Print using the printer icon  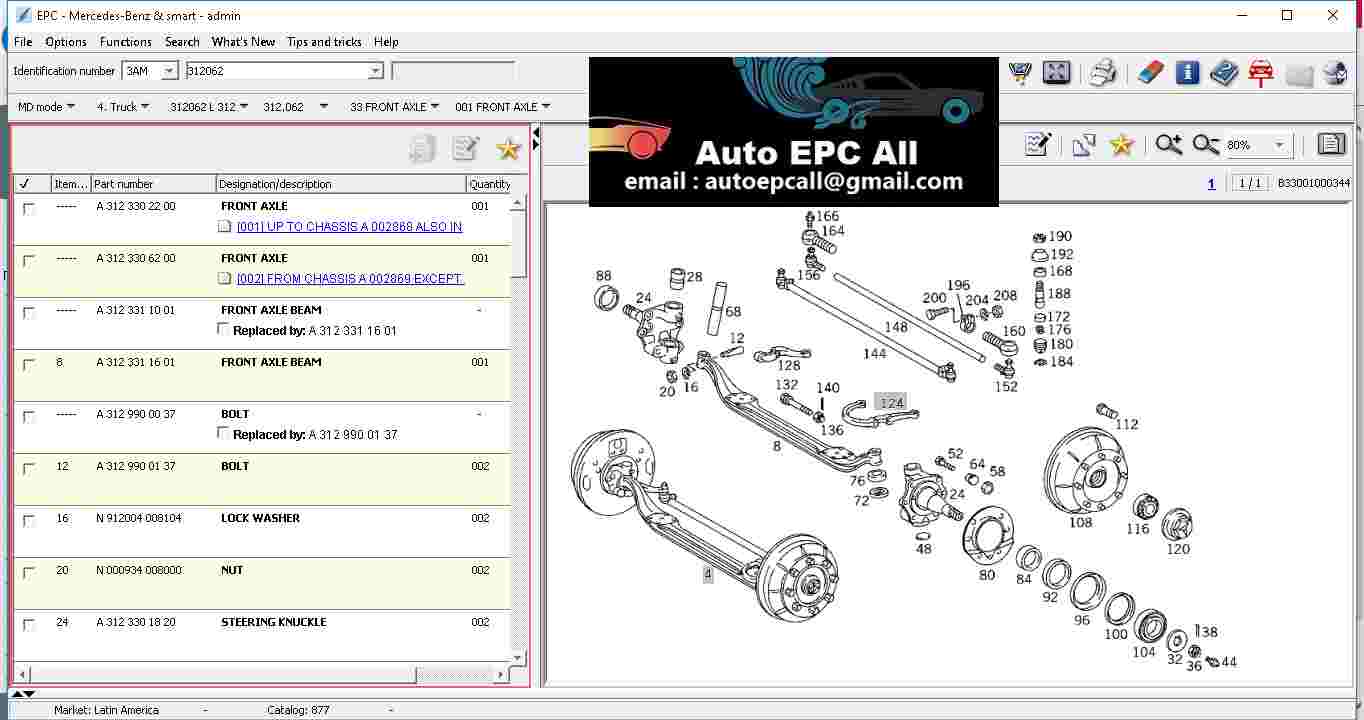point(1103,73)
